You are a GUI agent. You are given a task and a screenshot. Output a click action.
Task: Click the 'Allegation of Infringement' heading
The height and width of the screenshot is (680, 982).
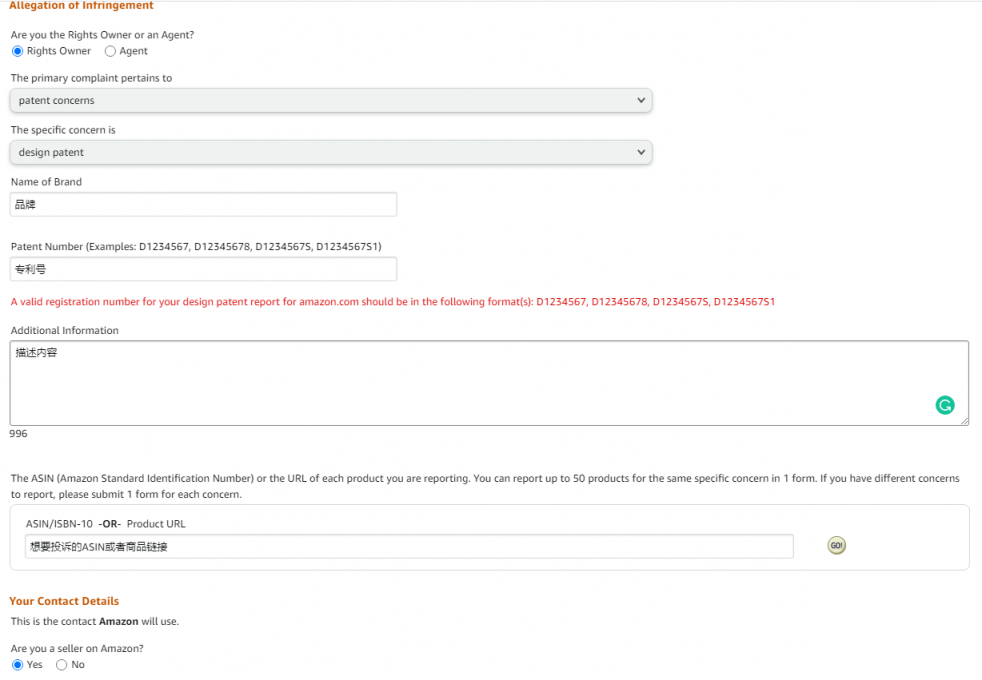(x=81, y=6)
